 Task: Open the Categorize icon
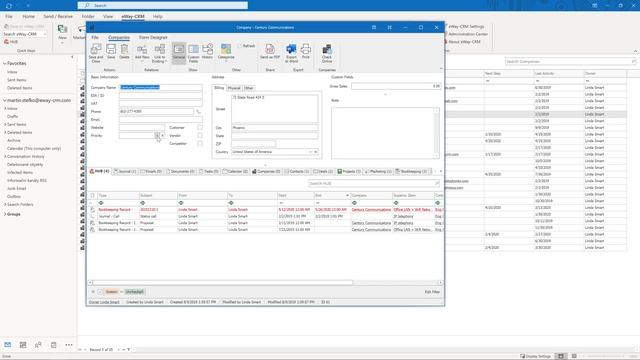(226, 52)
